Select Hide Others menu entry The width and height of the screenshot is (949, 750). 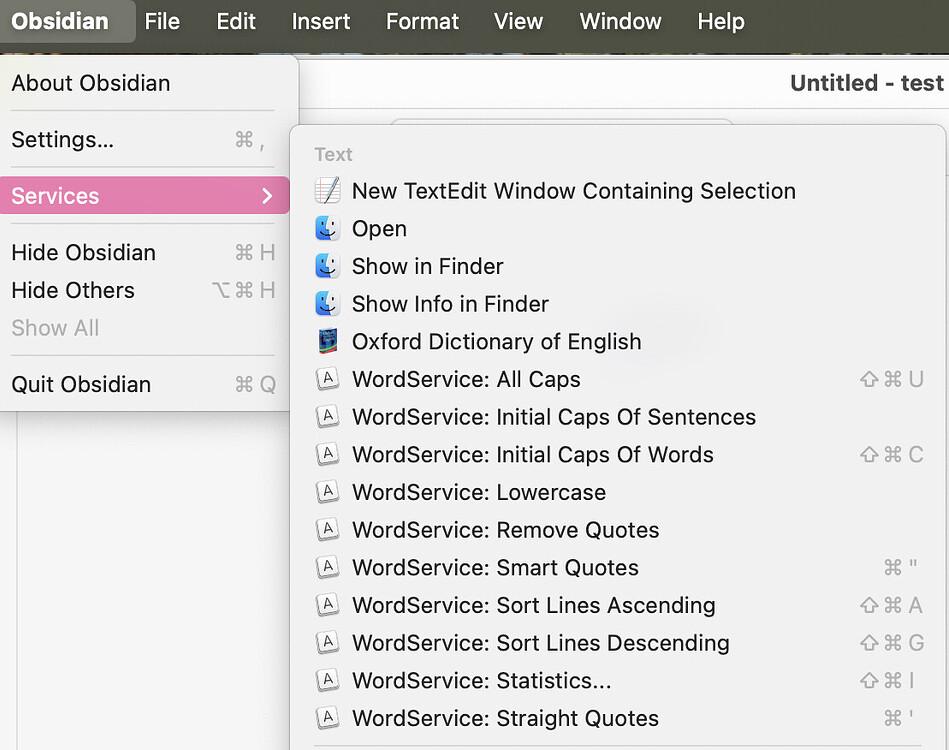[x=73, y=291]
